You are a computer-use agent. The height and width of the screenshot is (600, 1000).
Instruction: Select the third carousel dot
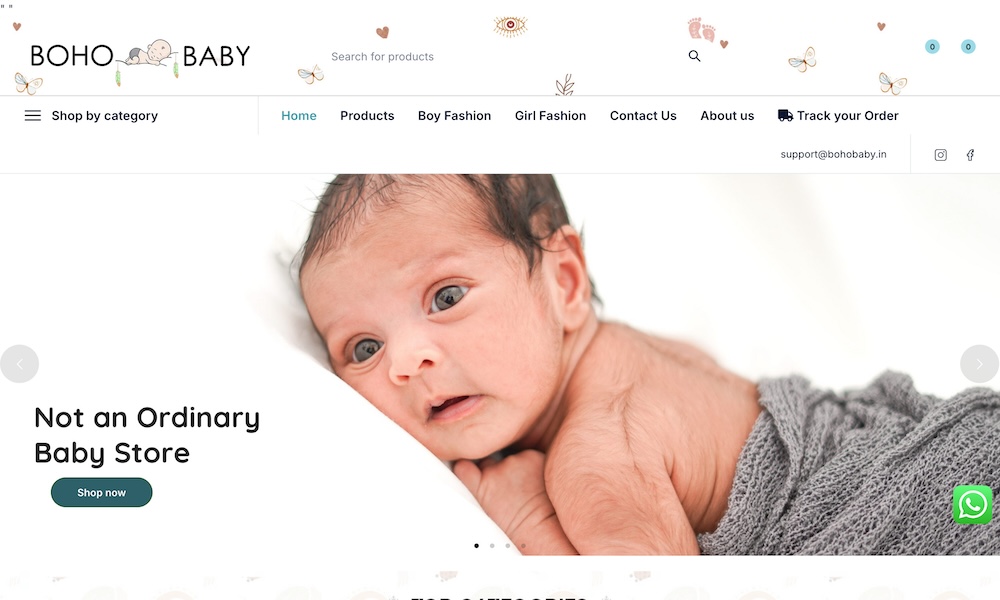click(508, 546)
